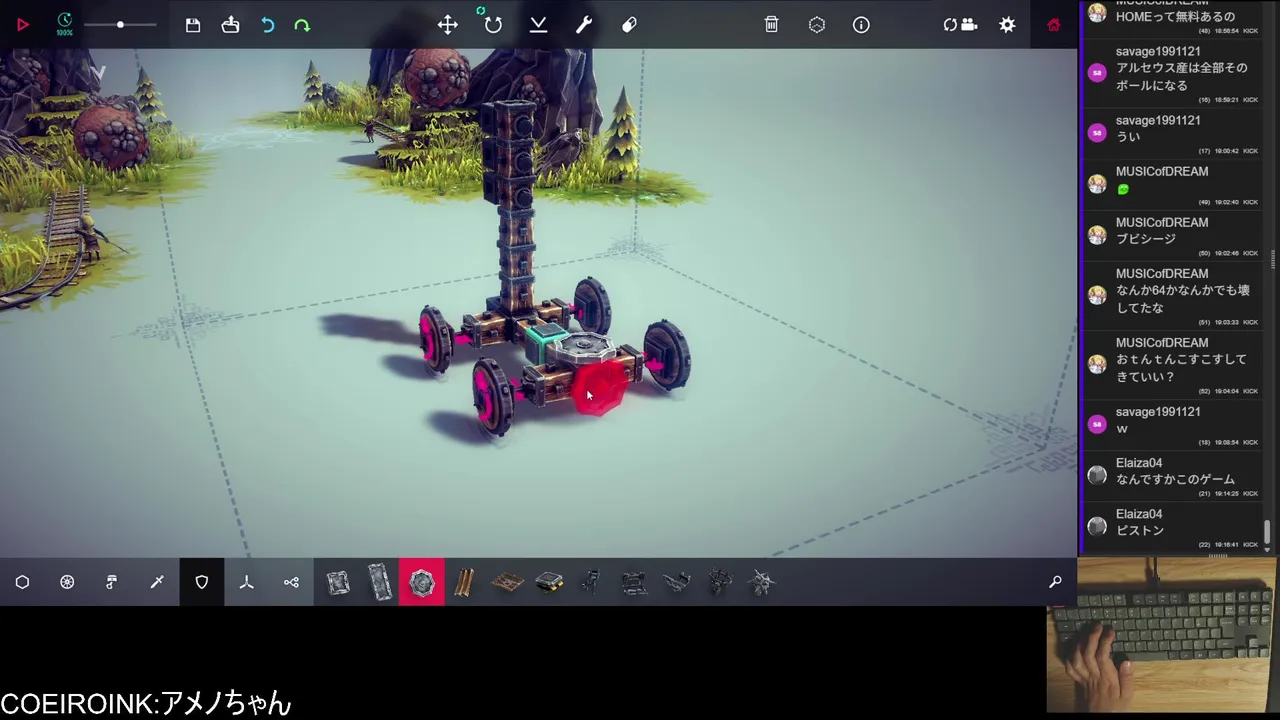
Task: Open the armour shield category
Action: point(202,582)
